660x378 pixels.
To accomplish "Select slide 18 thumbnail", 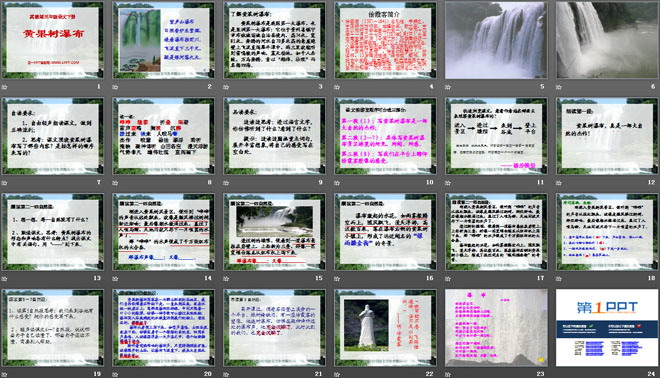I will (x=607, y=232).
